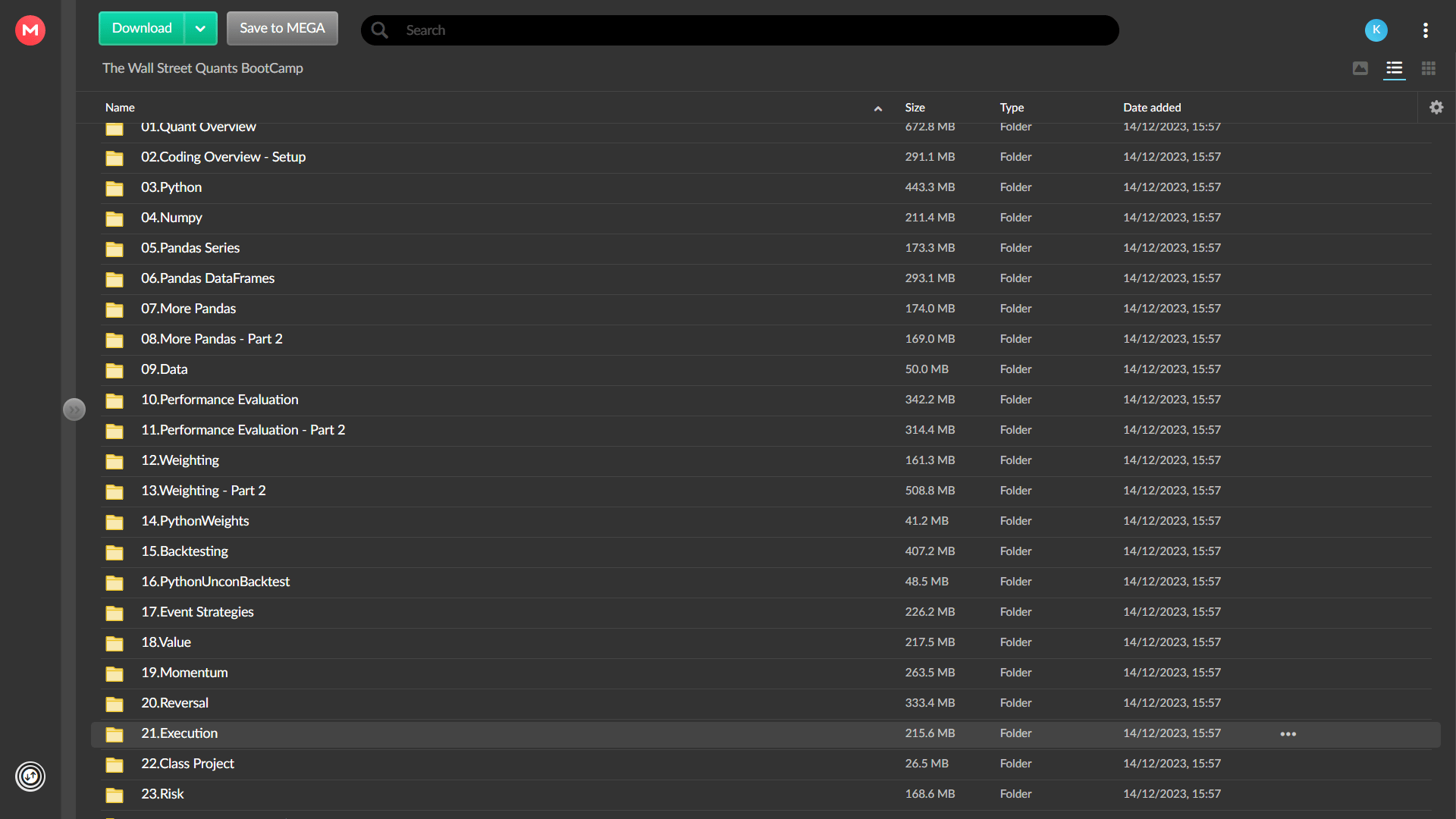Click folder icon of 12.Weighting
Viewport: 1456px width, 819px height.
(115, 461)
